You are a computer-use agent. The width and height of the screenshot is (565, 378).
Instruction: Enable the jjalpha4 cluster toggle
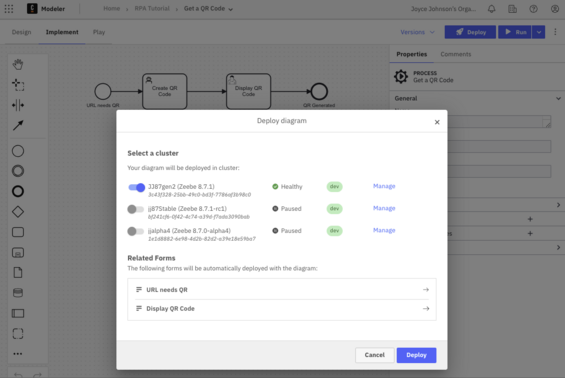click(x=135, y=231)
